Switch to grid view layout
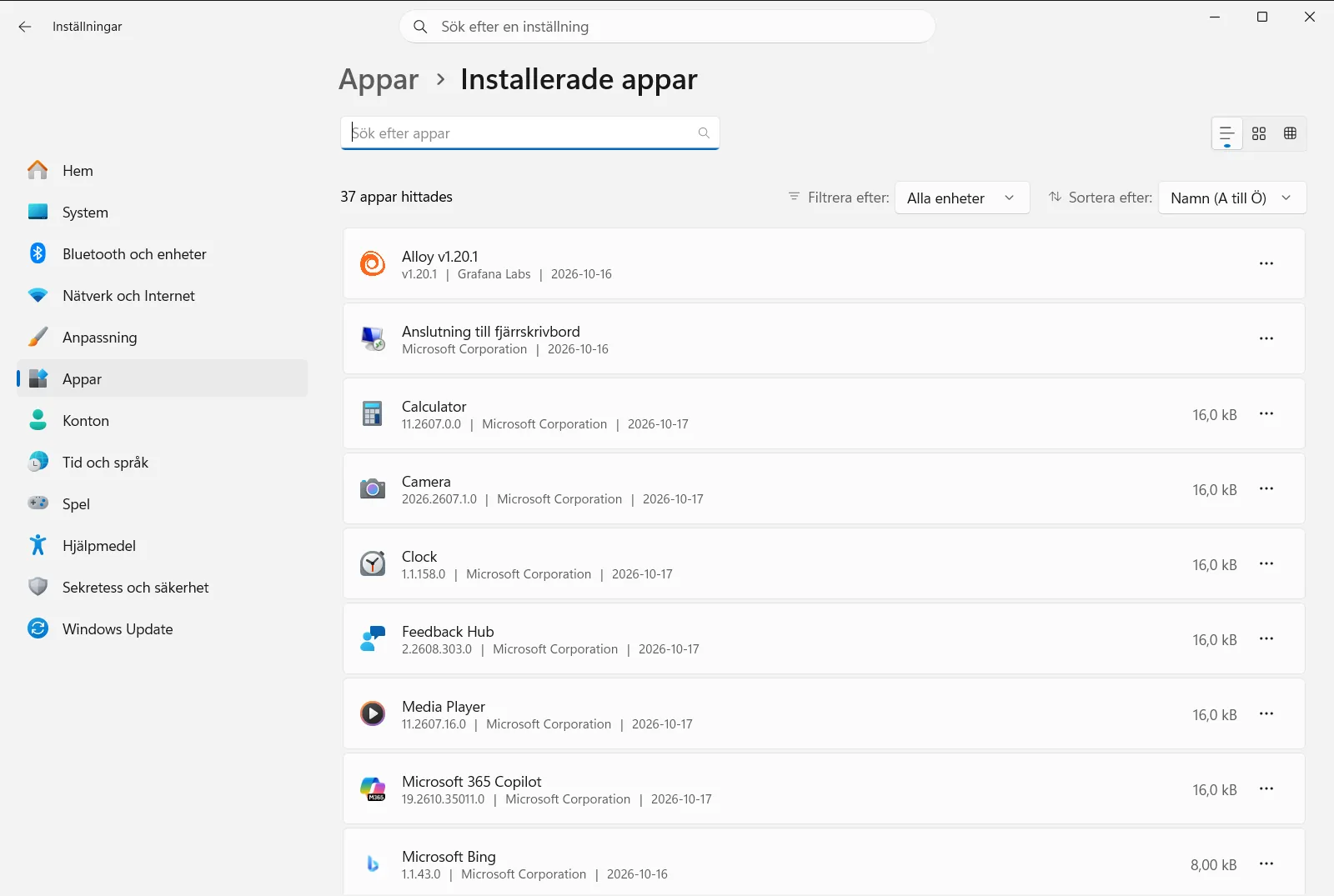 1259,133
